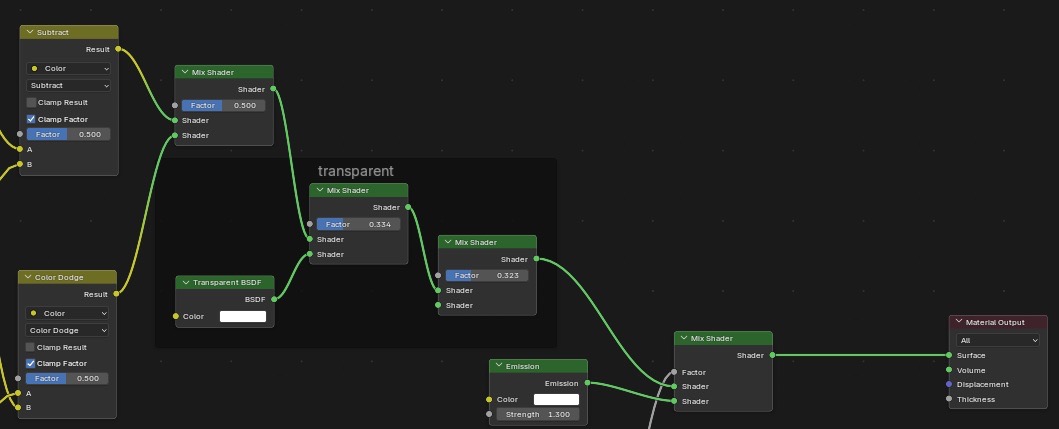Open the Subtract blend mode dropdown
This screenshot has width=1059, height=429.
tap(68, 85)
